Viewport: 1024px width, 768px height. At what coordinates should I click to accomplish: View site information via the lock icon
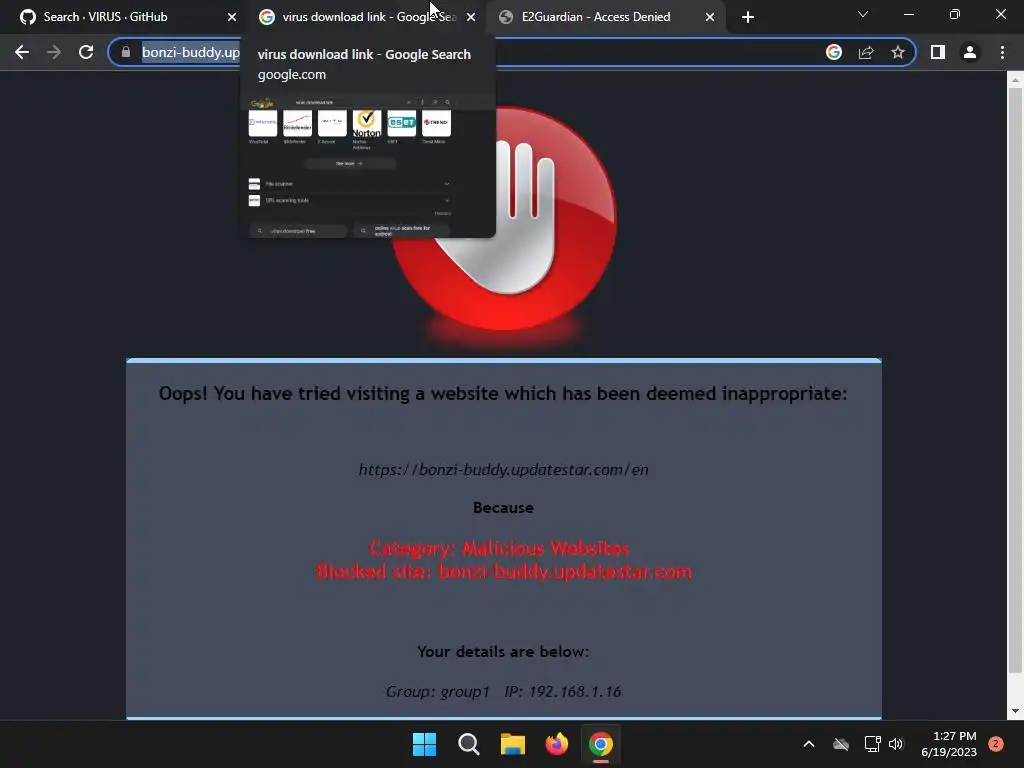(126, 52)
